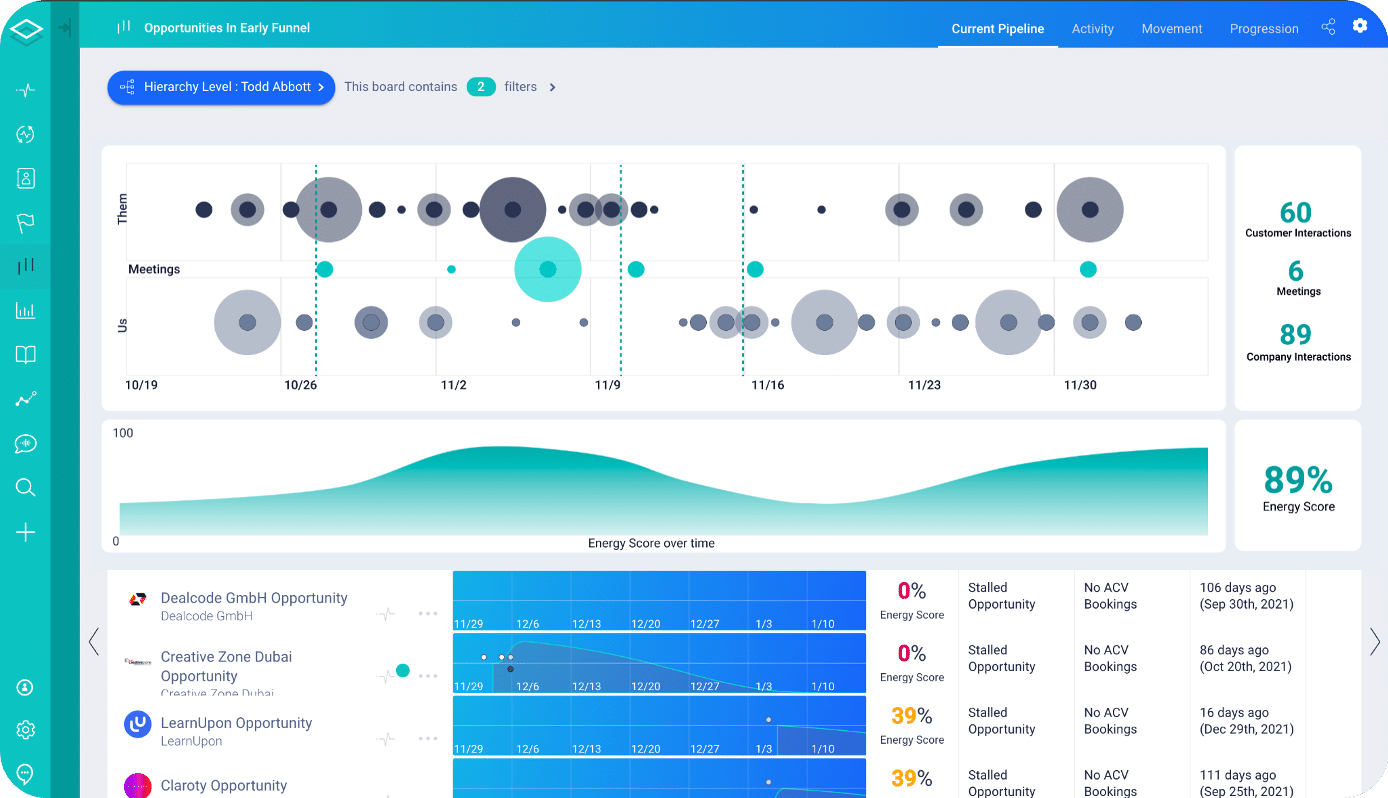
Task: Toggle pulse icon on Dealcode GmbH row
Action: click(386, 614)
